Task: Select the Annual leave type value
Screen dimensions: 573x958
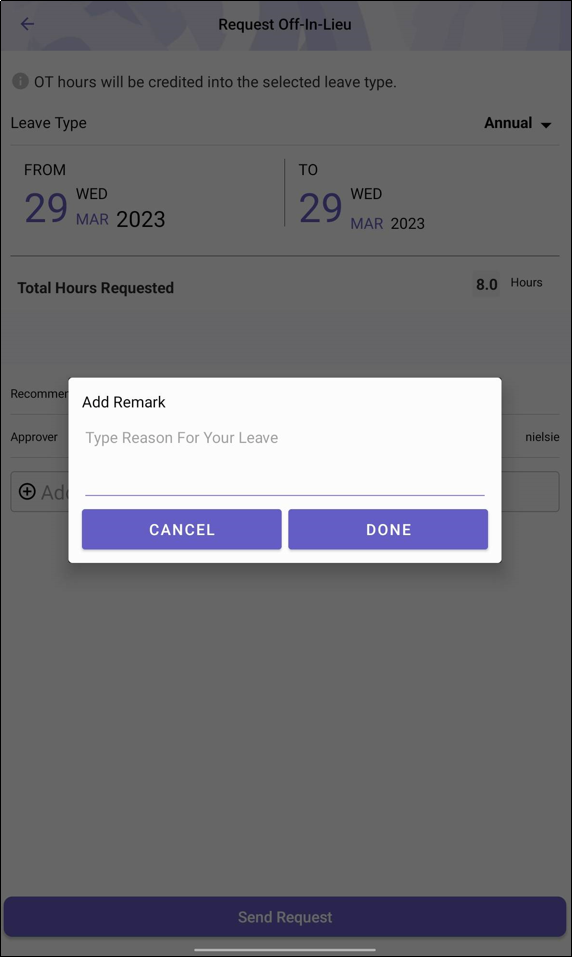Action: point(508,123)
